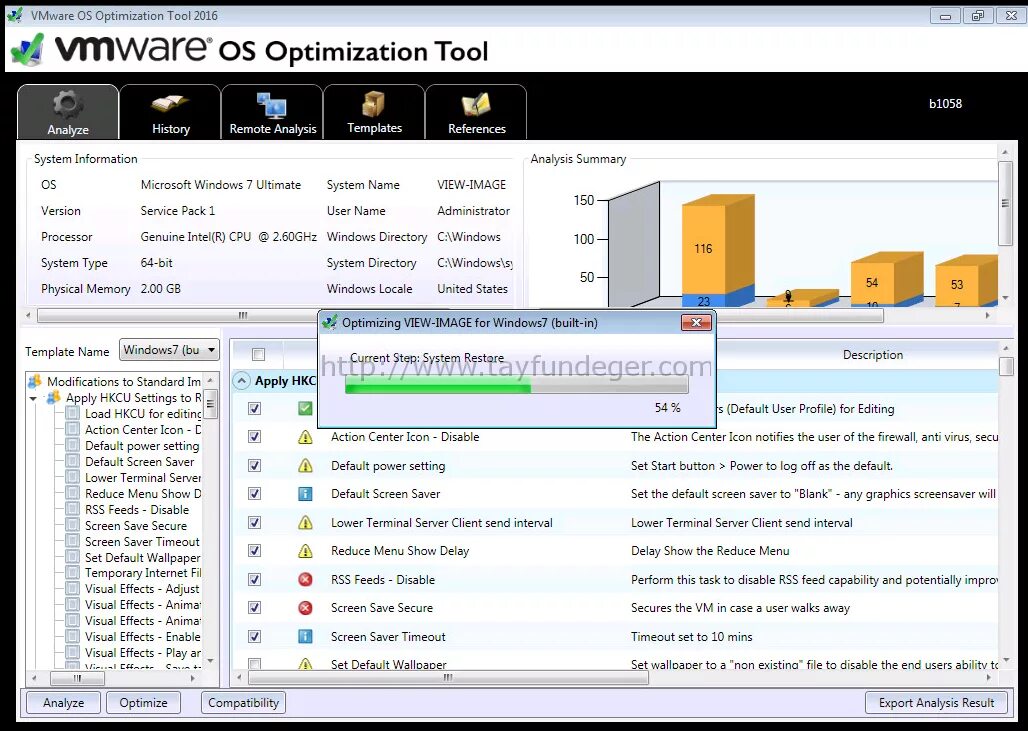The height and width of the screenshot is (731, 1028).
Task: Select Set Default Wallpaper tree item
Action: pyautogui.click(x=143, y=557)
